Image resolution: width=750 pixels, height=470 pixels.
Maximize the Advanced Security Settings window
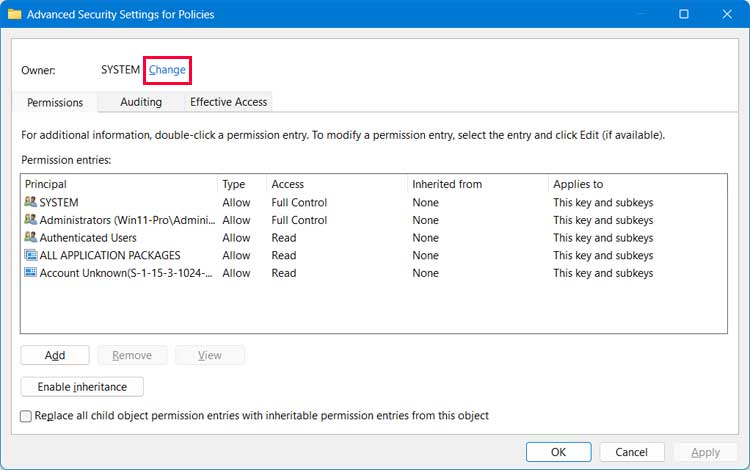point(683,15)
